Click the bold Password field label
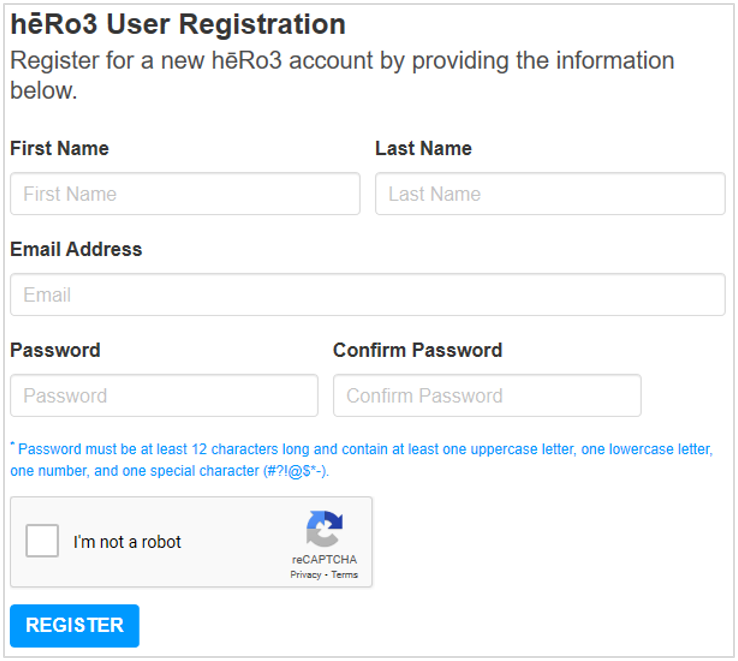Image resolution: width=738 pixels, height=661 pixels. pos(55,350)
